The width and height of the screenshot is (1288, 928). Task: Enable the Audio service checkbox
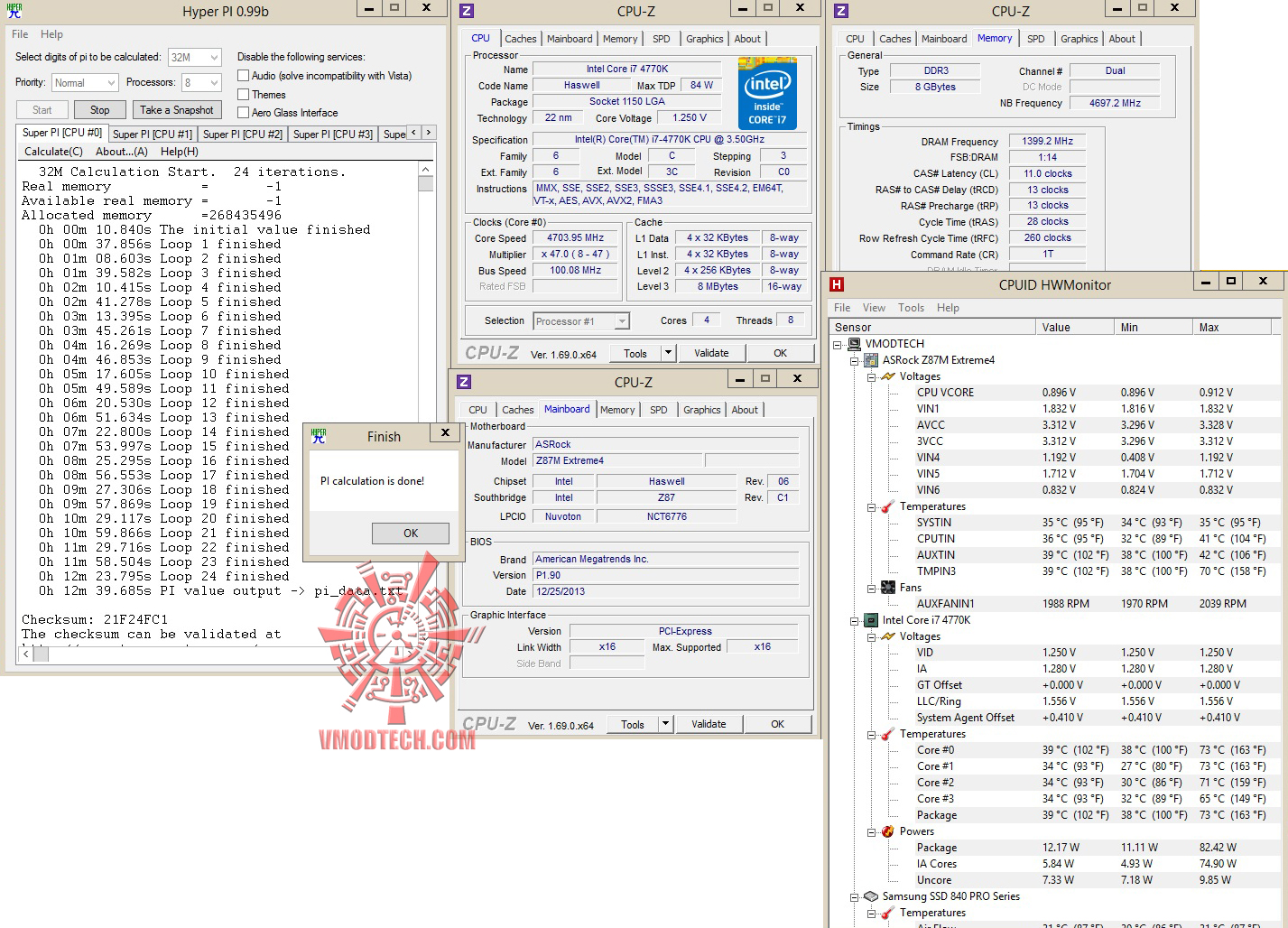point(244,76)
